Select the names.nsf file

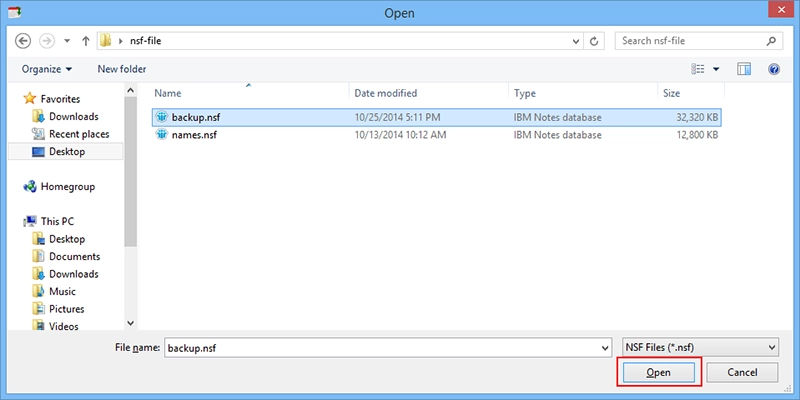tap(437, 135)
